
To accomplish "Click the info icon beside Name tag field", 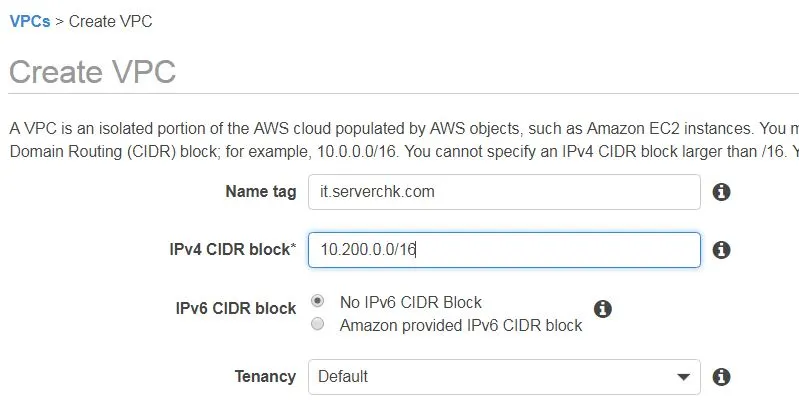I will click(x=721, y=192).
